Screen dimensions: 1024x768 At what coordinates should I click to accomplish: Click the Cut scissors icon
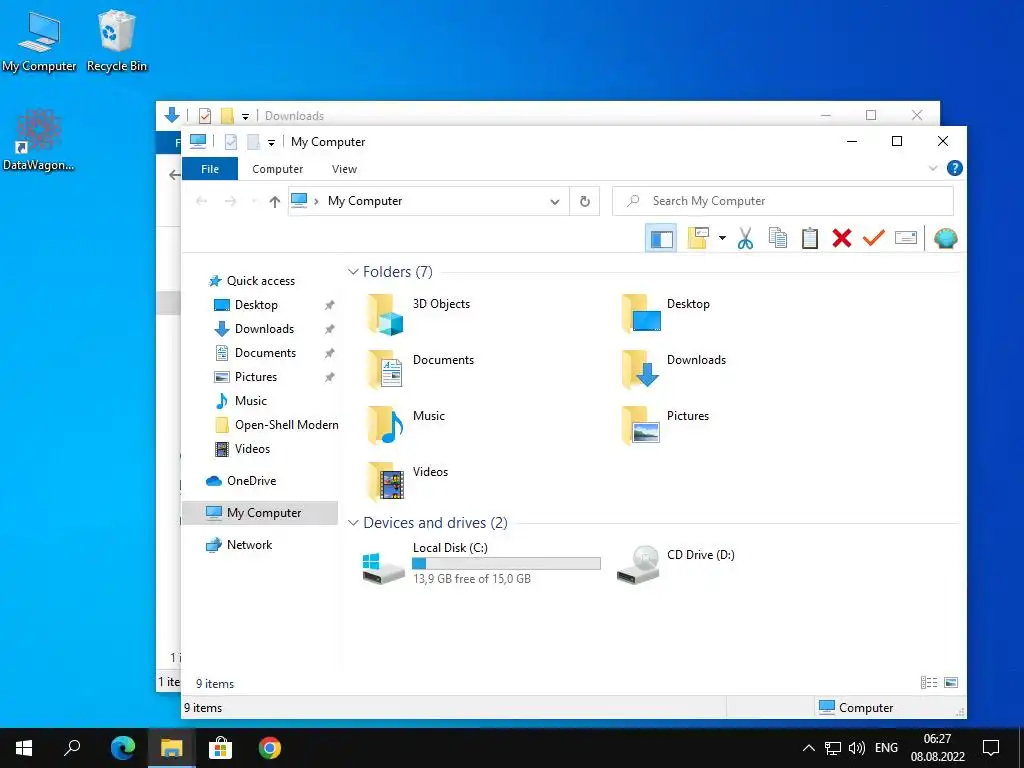click(745, 238)
